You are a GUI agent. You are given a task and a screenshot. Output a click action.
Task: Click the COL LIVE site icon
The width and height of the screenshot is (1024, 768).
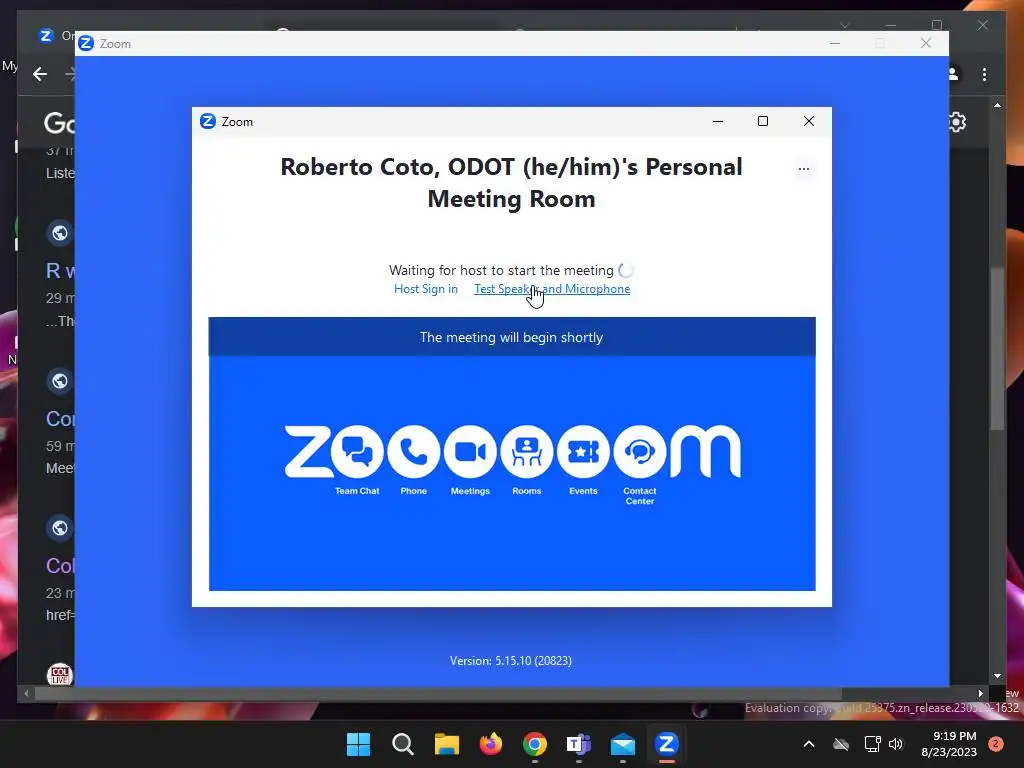point(59,675)
